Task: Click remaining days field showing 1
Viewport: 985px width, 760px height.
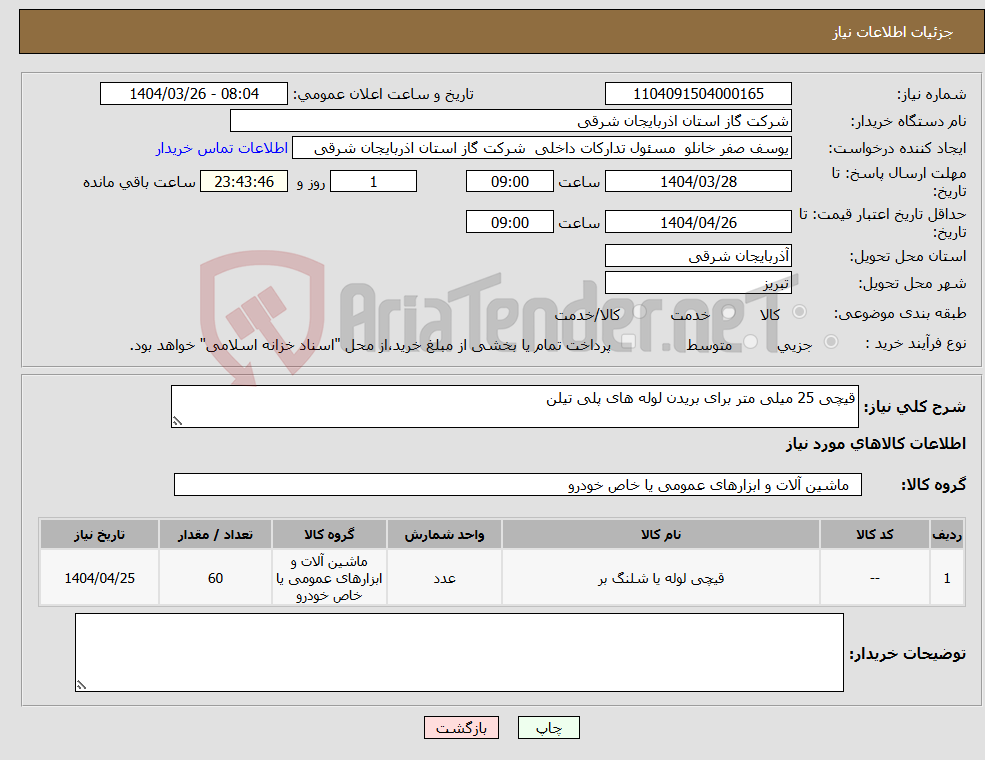Action: [373, 182]
